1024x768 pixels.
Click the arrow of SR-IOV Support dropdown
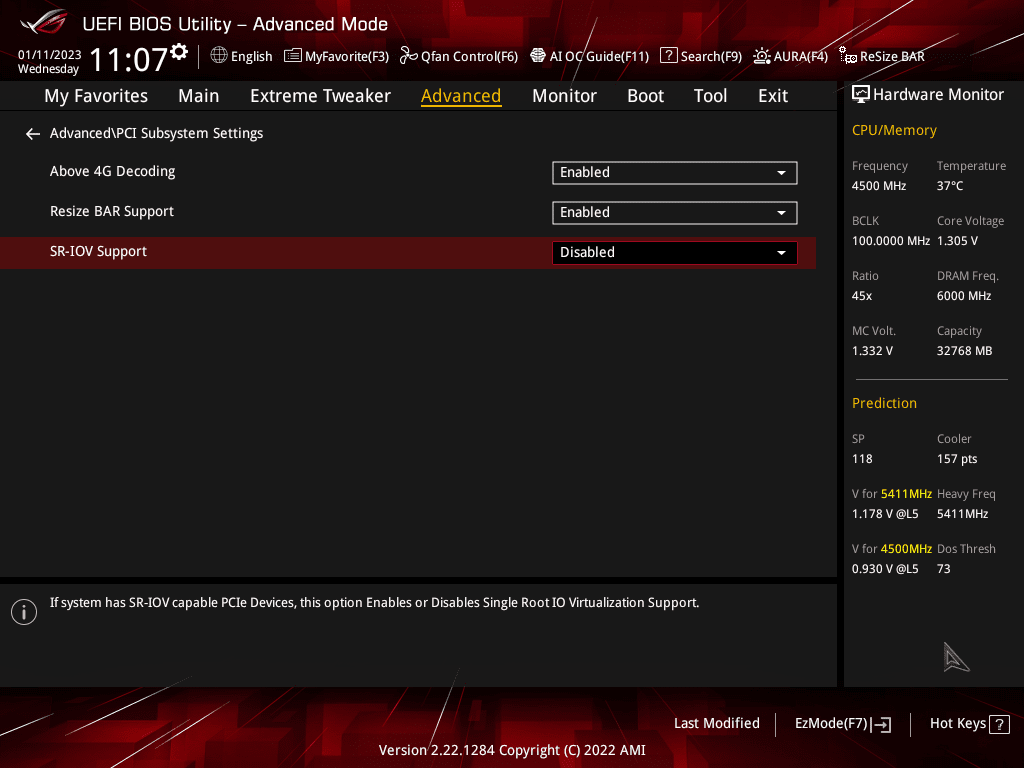coord(781,253)
